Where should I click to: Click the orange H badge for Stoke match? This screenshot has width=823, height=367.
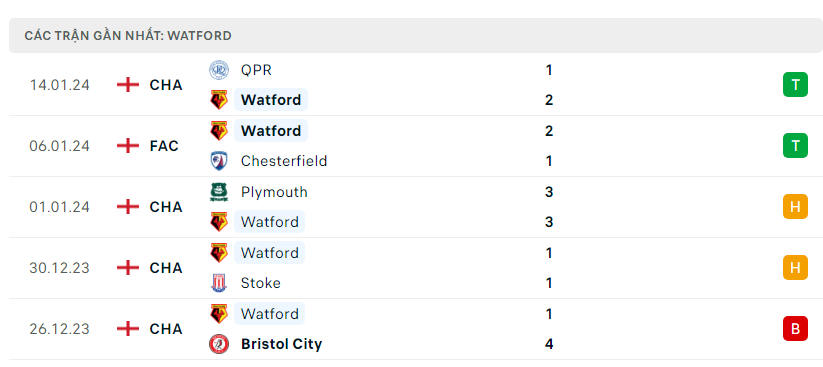coord(795,268)
